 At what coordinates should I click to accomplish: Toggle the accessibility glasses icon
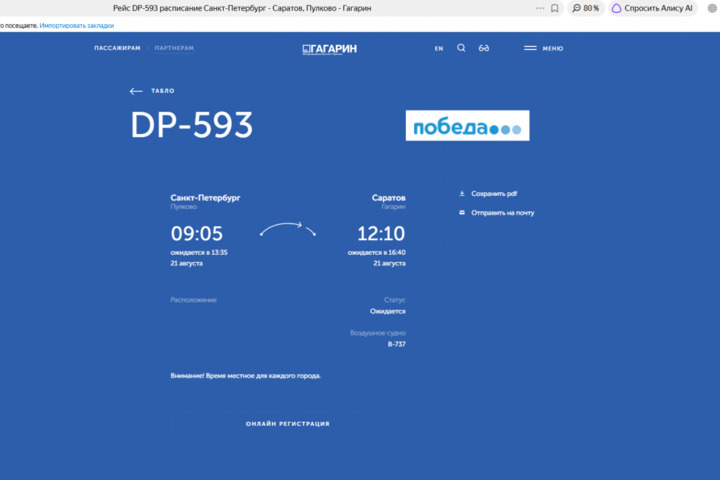tap(484, 48)
